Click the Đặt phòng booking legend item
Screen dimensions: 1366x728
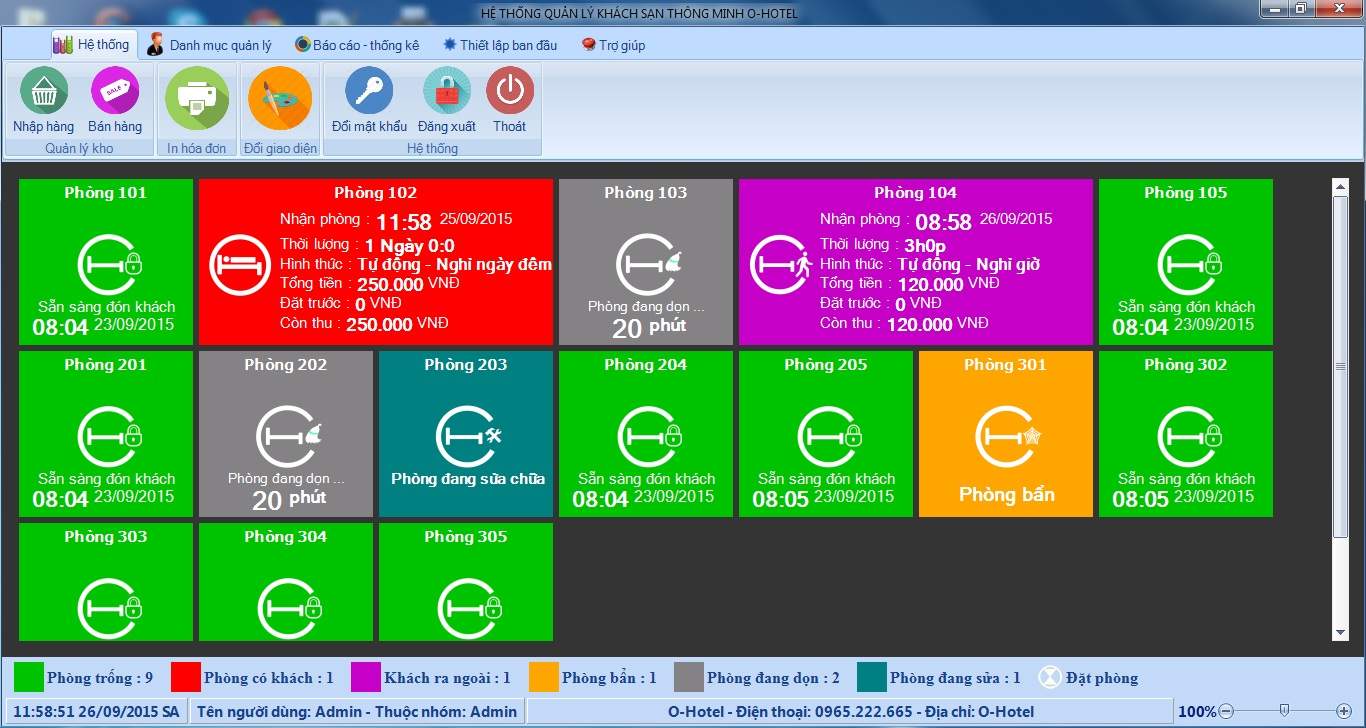click(x=1089, y=678)
